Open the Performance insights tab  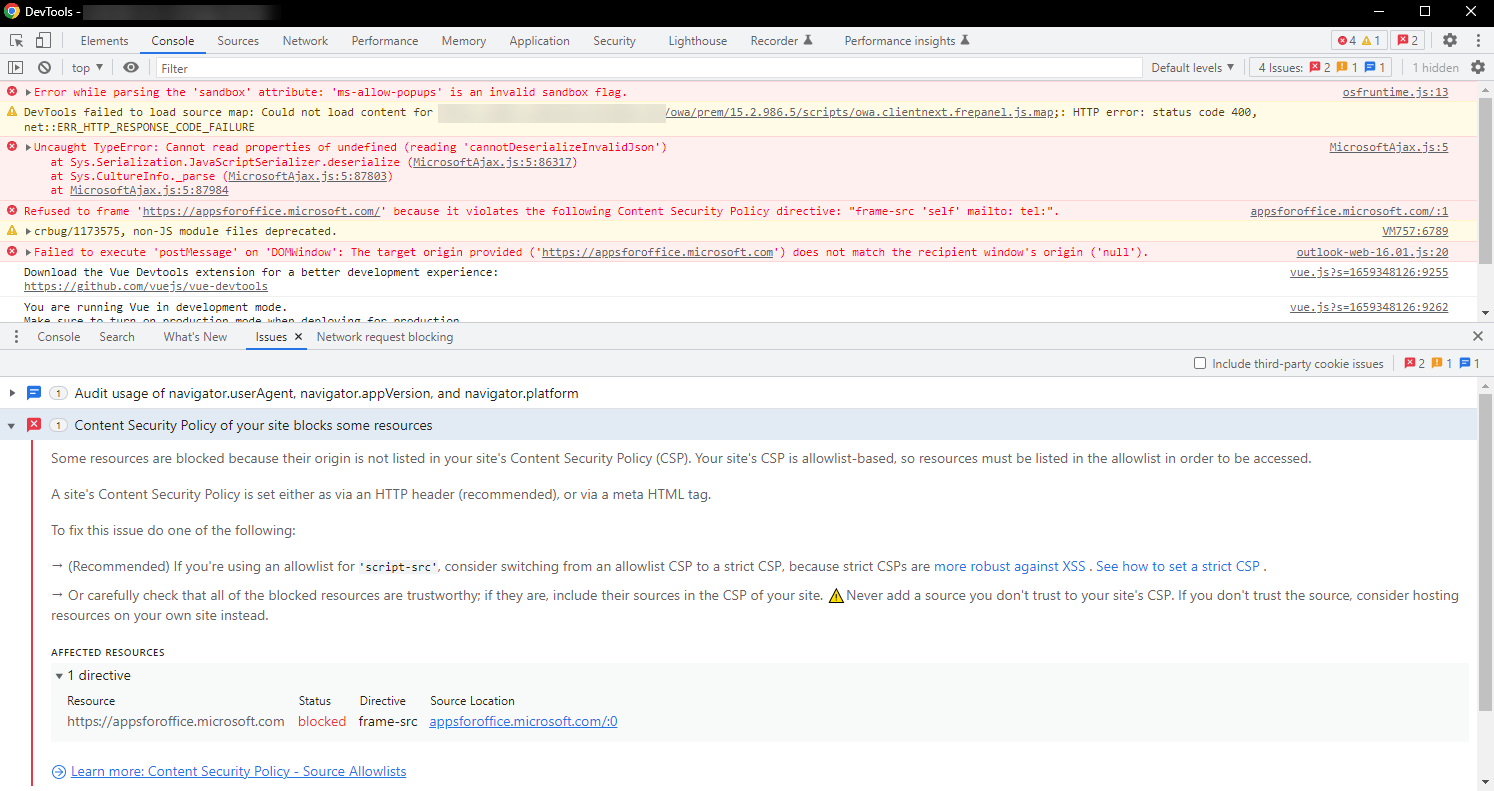pos(906,41)
